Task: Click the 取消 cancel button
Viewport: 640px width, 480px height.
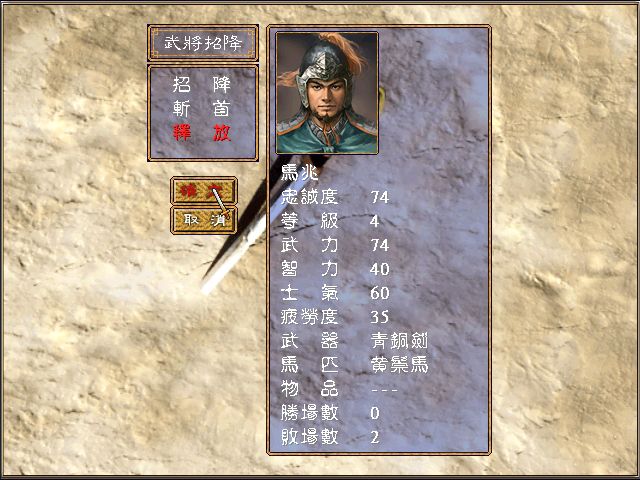Action: [x=204, y=220]
